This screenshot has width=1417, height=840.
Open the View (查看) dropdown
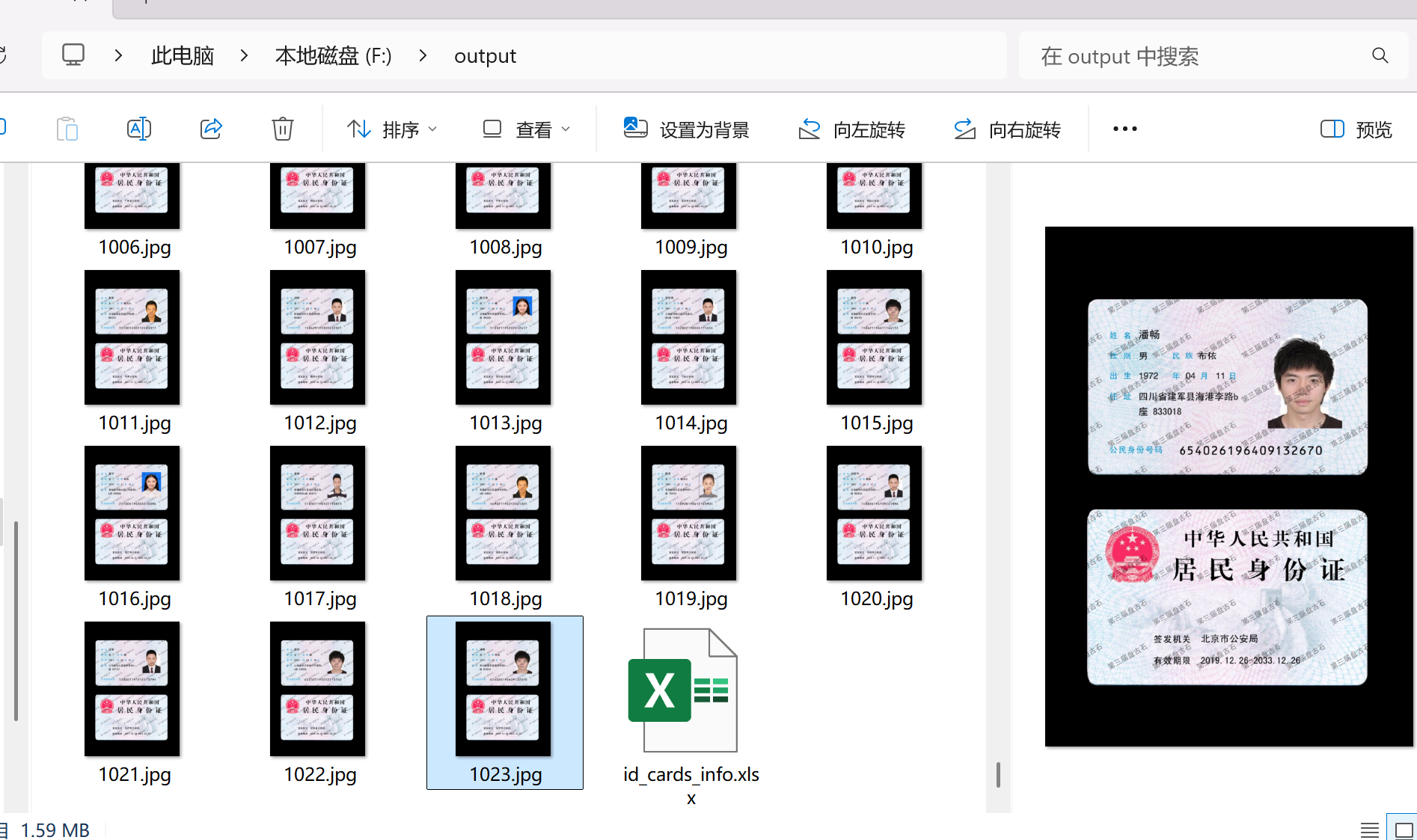click(x=527, y=129)
